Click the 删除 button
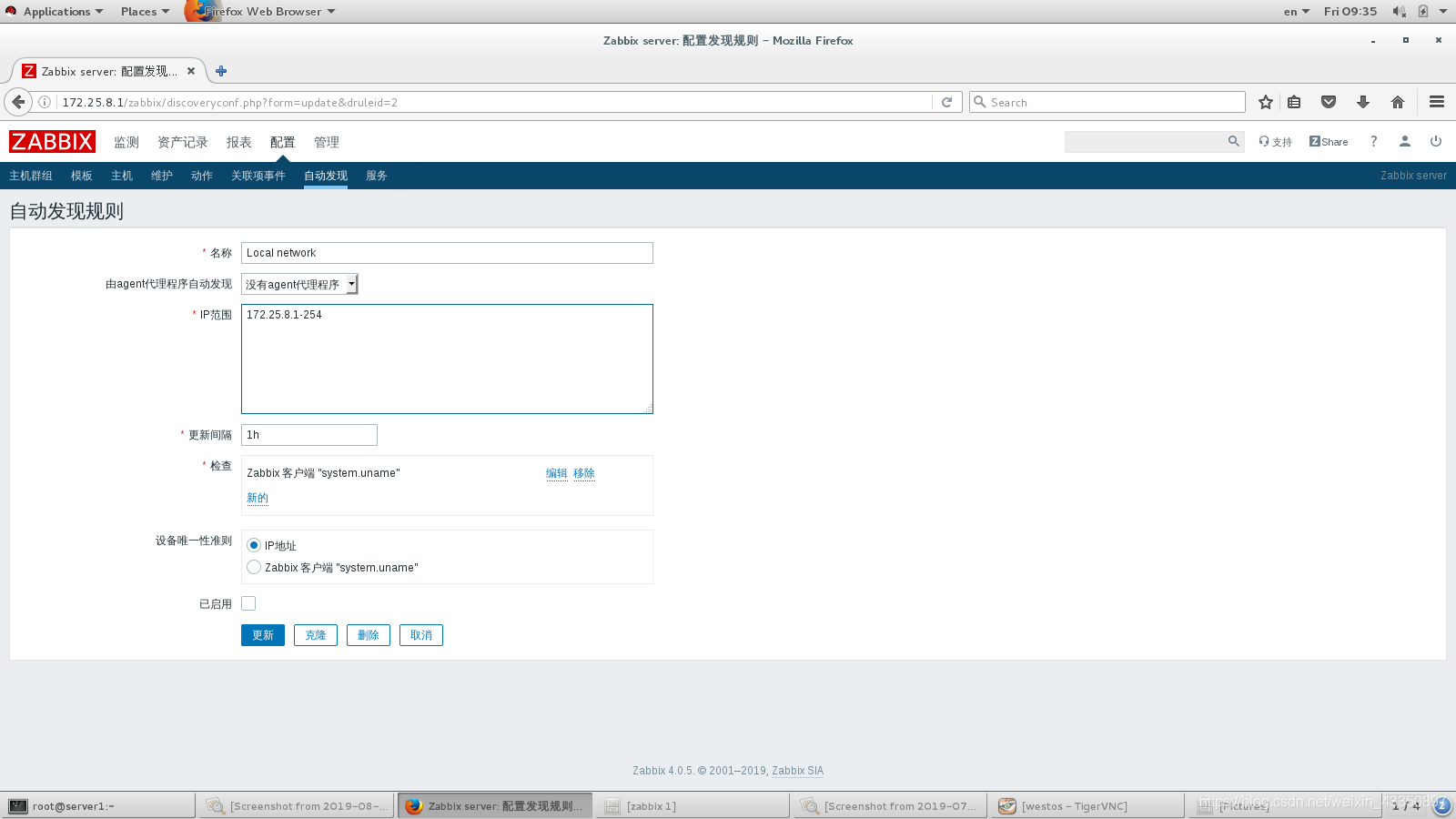The height and width of the screenshot is (819, 1456). tap(369, 635)
